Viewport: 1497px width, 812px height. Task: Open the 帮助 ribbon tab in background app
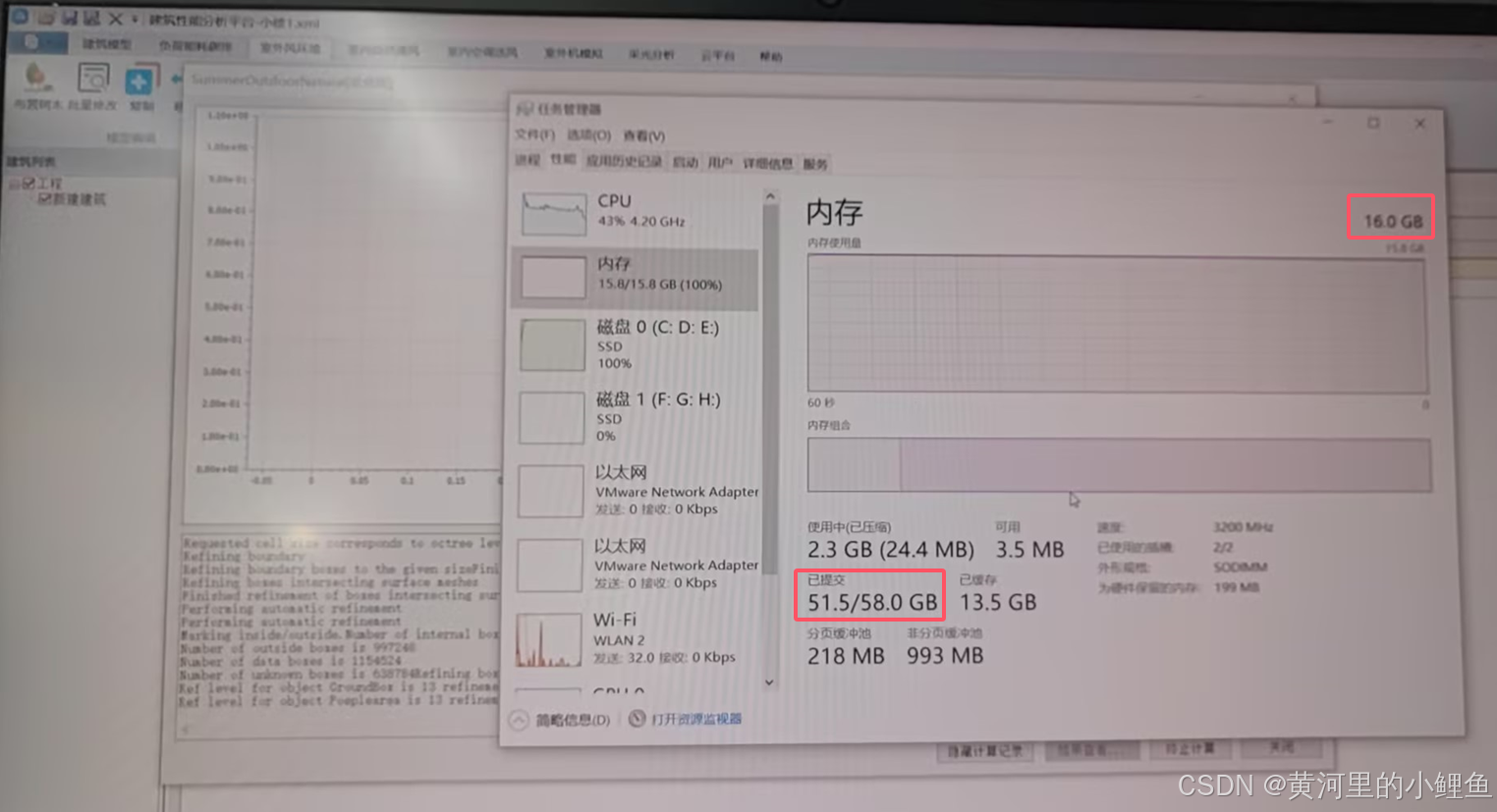[771, 57]
